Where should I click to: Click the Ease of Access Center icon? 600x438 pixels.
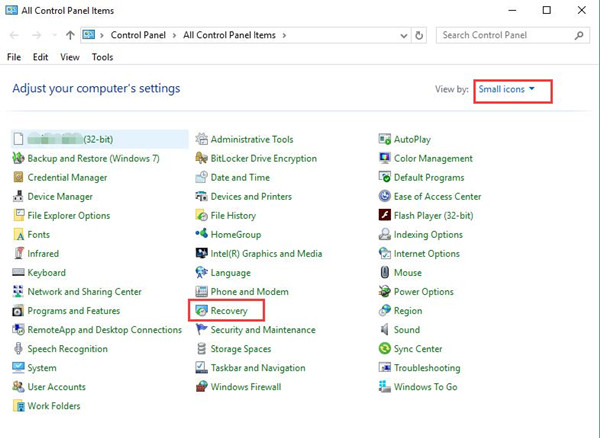tap(385, 196)
